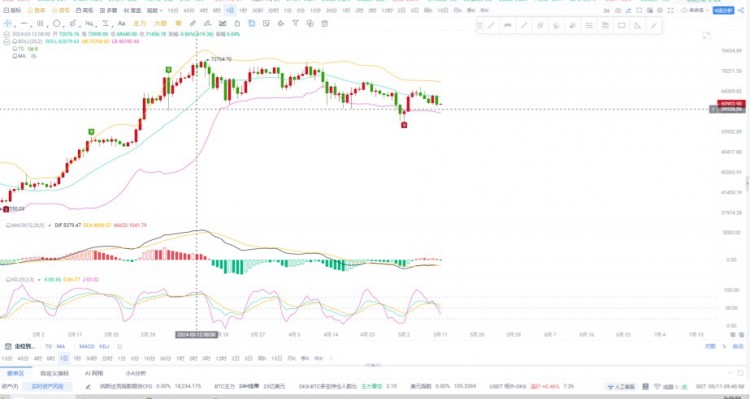Click the trash delete drawings icon
The width and height of the screenshot is (750, 399).
click(x=324, y=23)
